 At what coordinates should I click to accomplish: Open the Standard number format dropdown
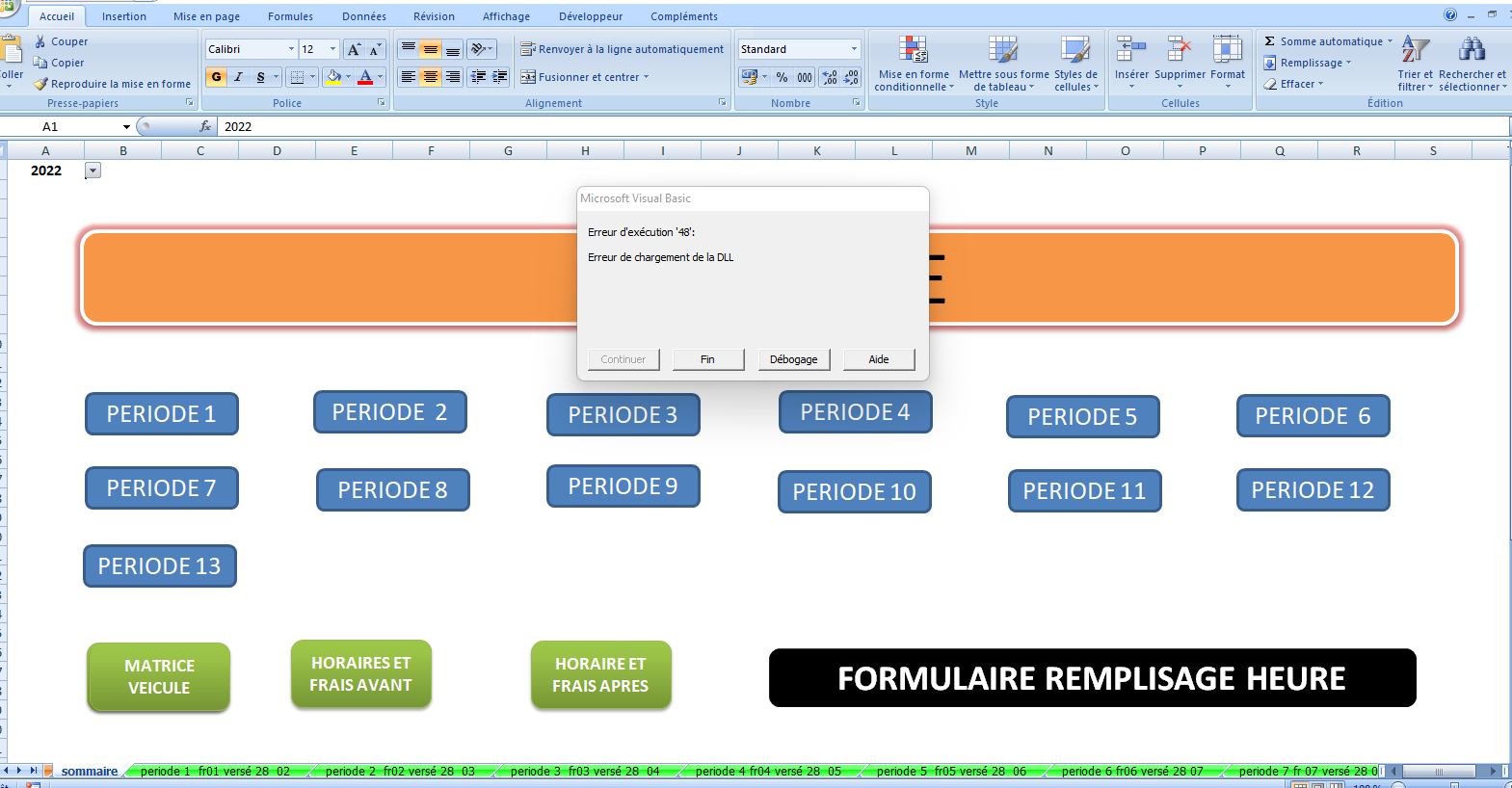tap(854, 49)
